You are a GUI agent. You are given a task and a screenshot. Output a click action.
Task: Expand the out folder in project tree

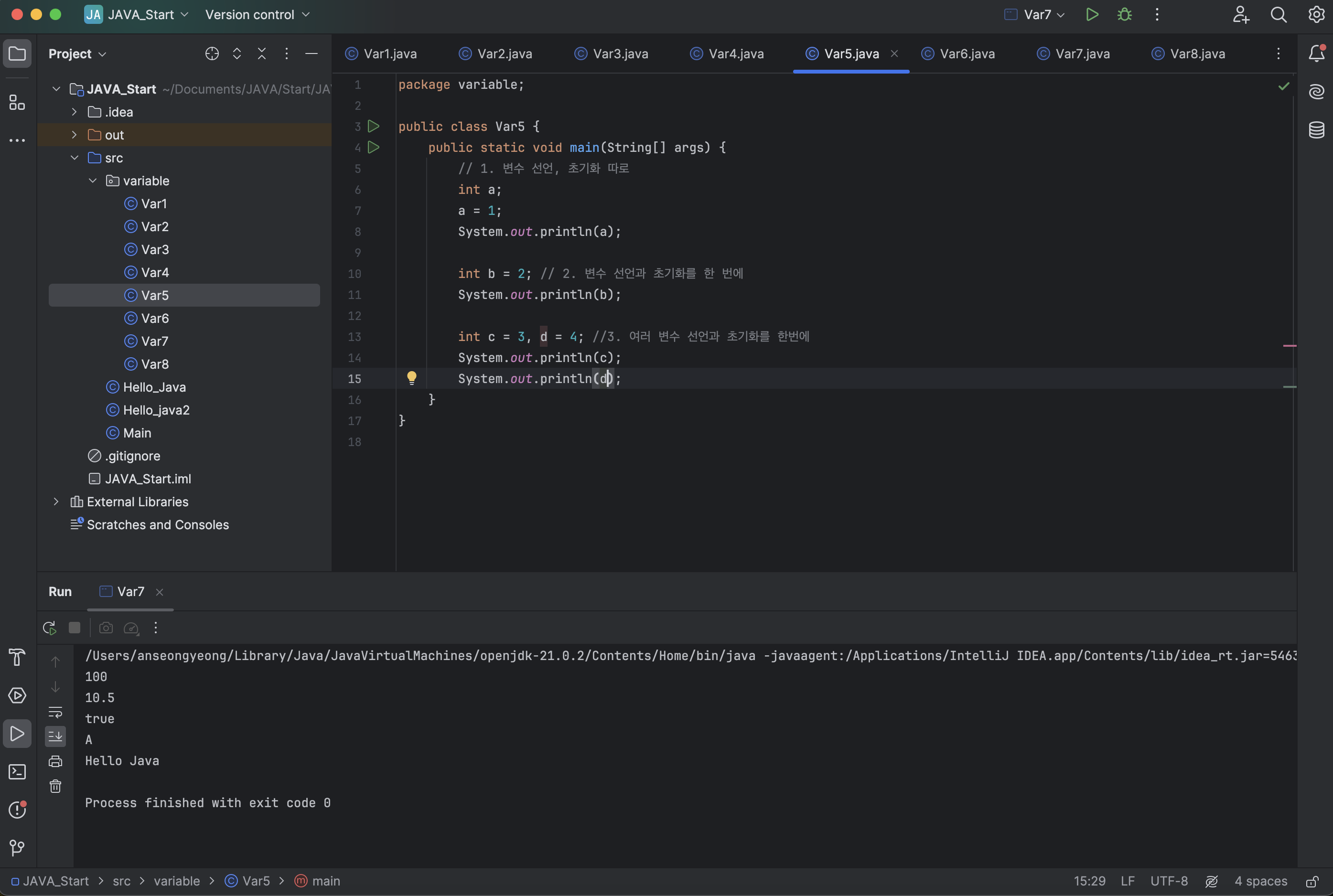click(75, 135)
